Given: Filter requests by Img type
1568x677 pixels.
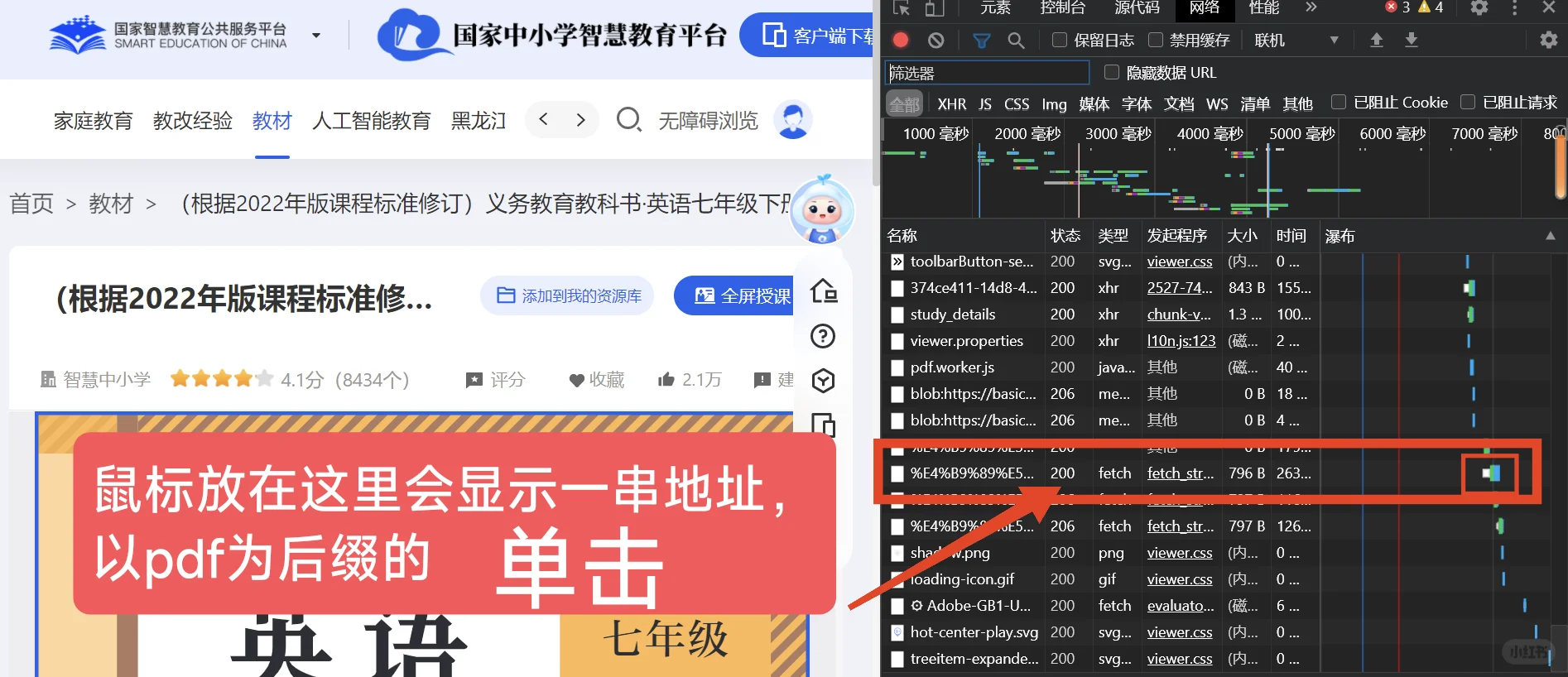Looking at the screenshot, I should 1054,103.
